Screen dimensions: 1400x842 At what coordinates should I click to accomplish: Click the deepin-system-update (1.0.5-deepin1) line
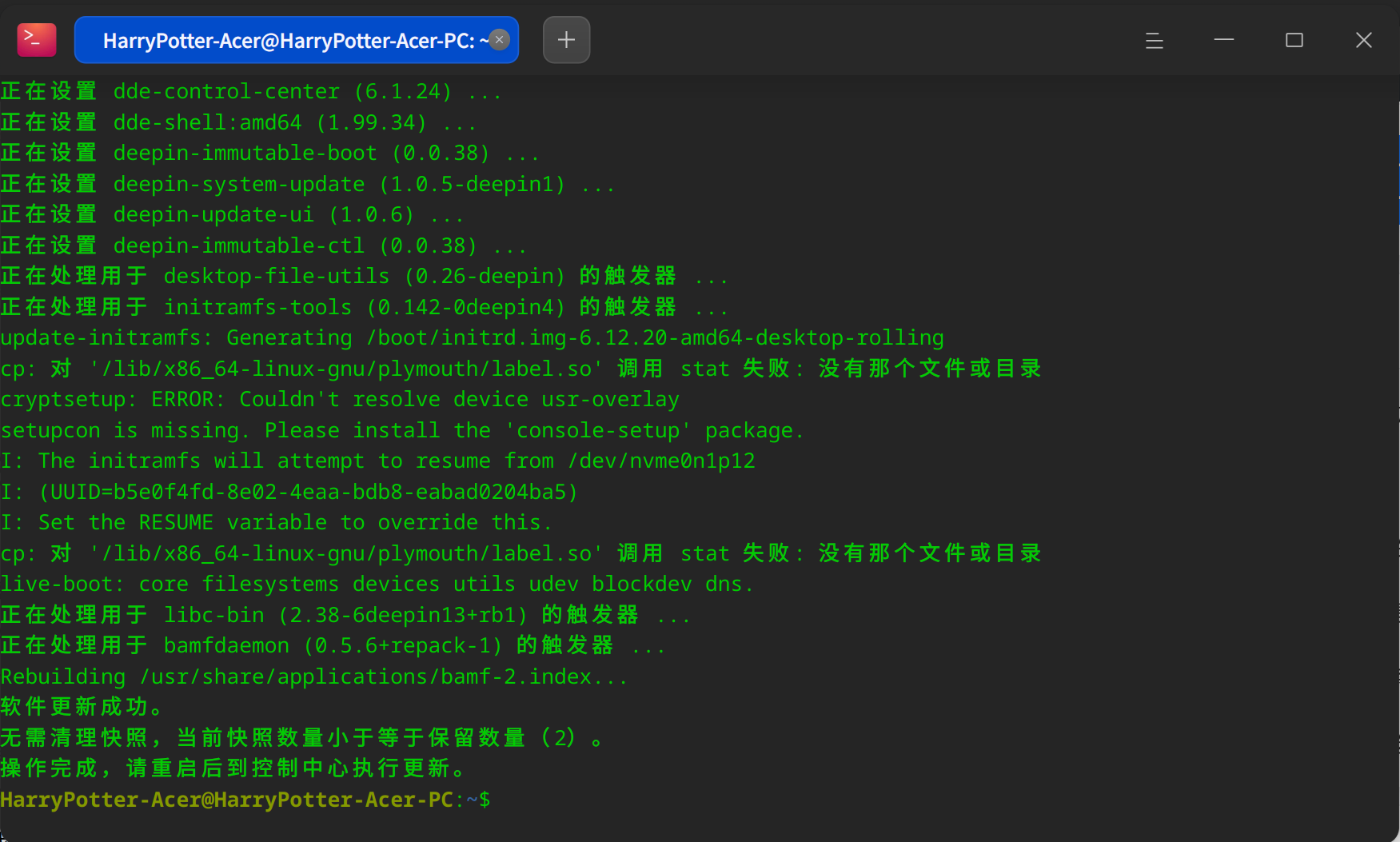click(x=308, y=184)
